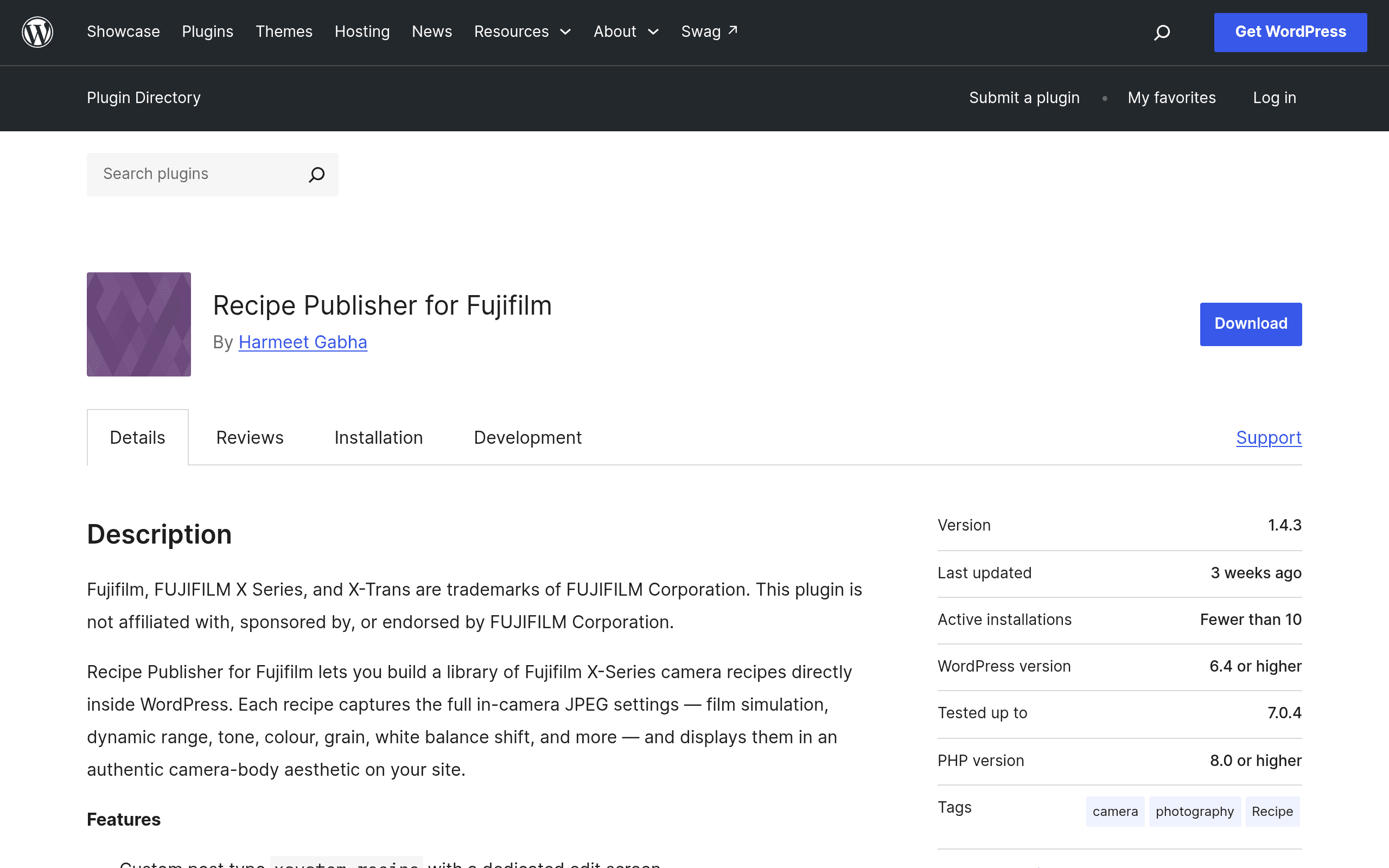Open the News menu item

(x=432, y=31)
